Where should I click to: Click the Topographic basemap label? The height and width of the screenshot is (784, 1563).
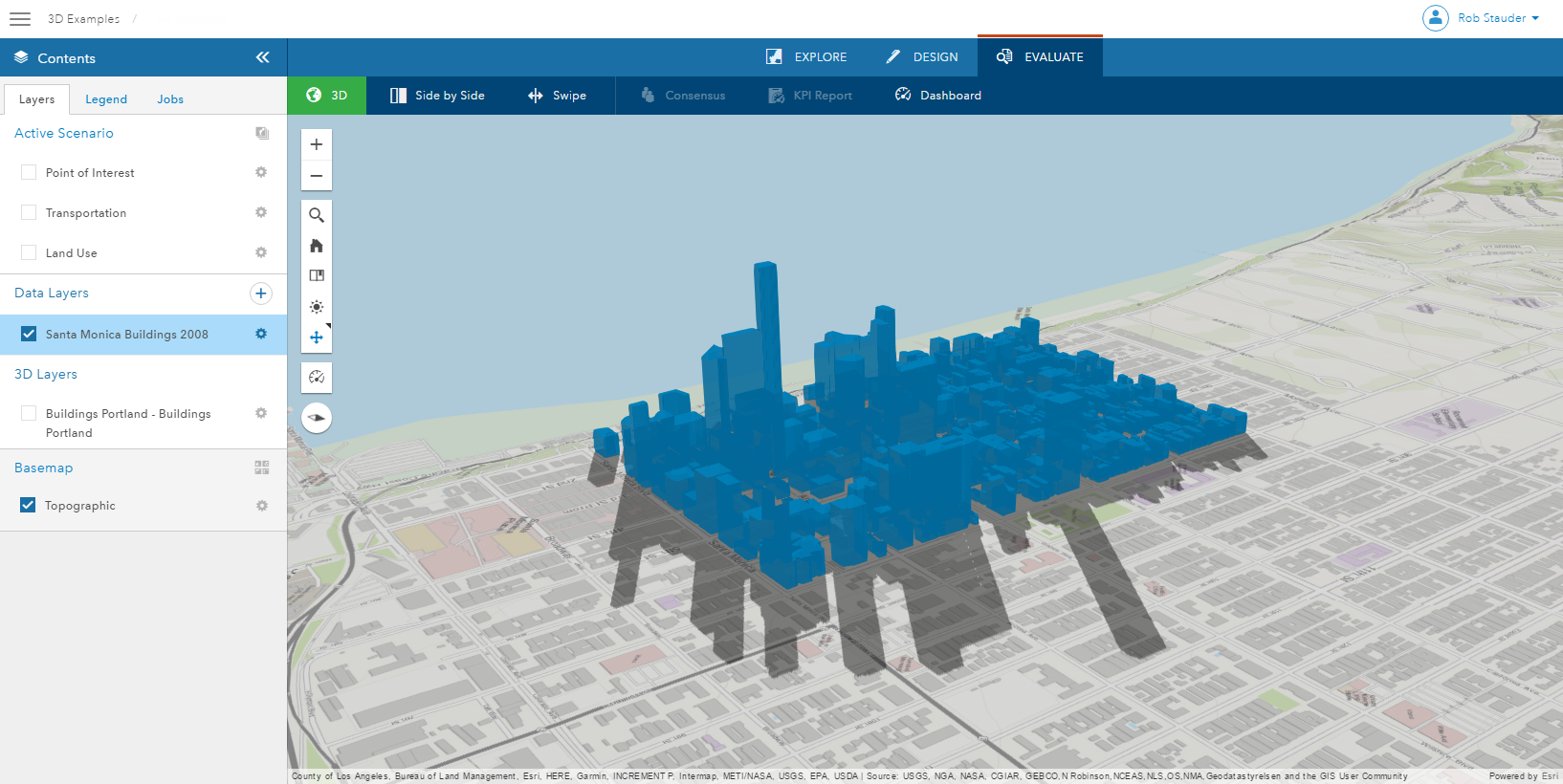click(x=80, y=506)
